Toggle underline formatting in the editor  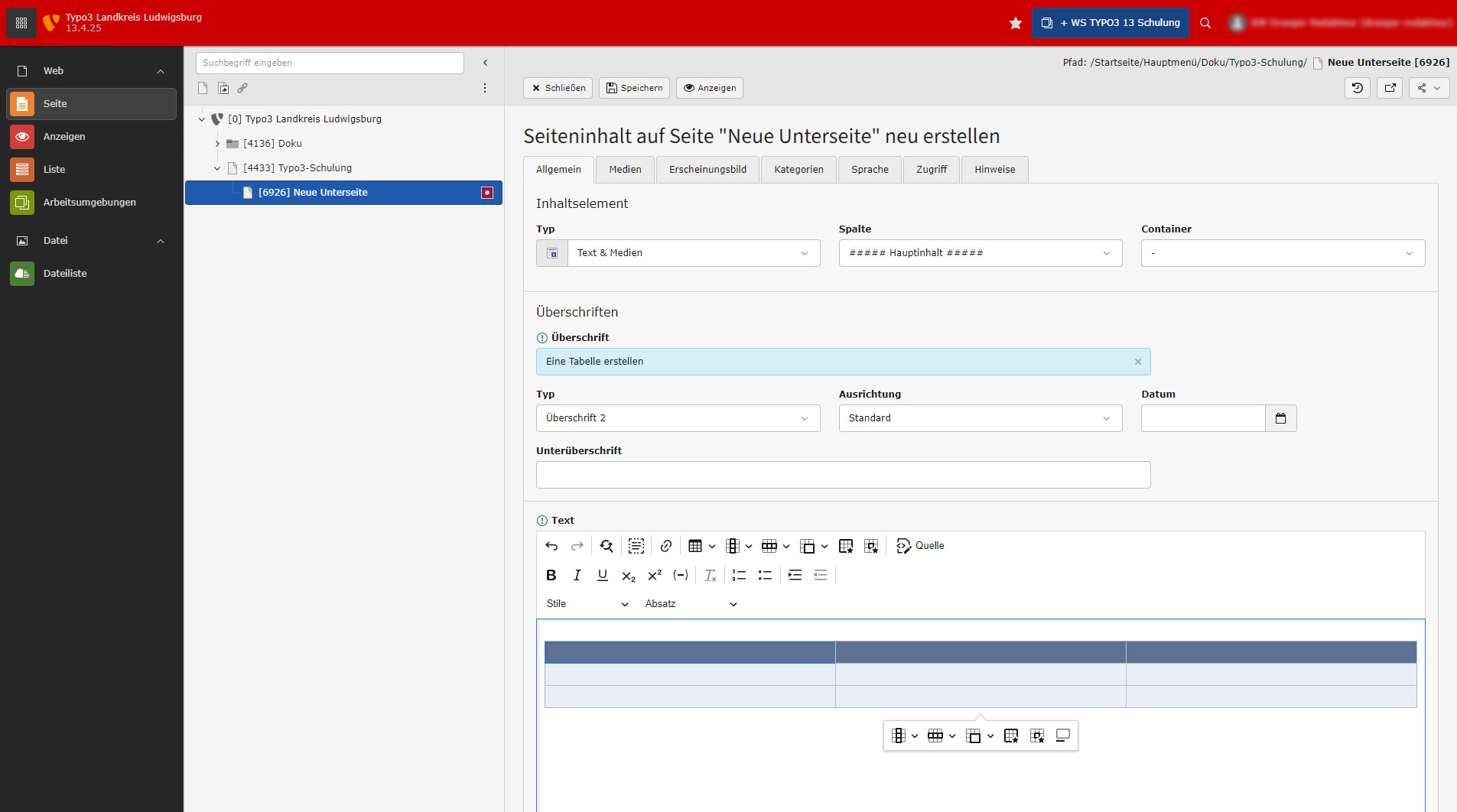[603, 575]
